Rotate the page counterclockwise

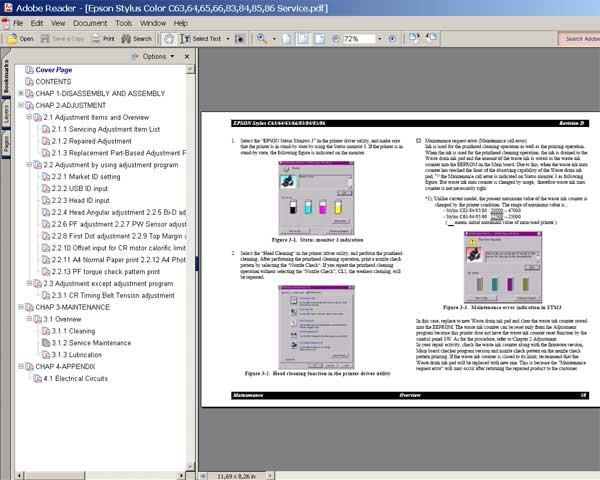point(431,38)
